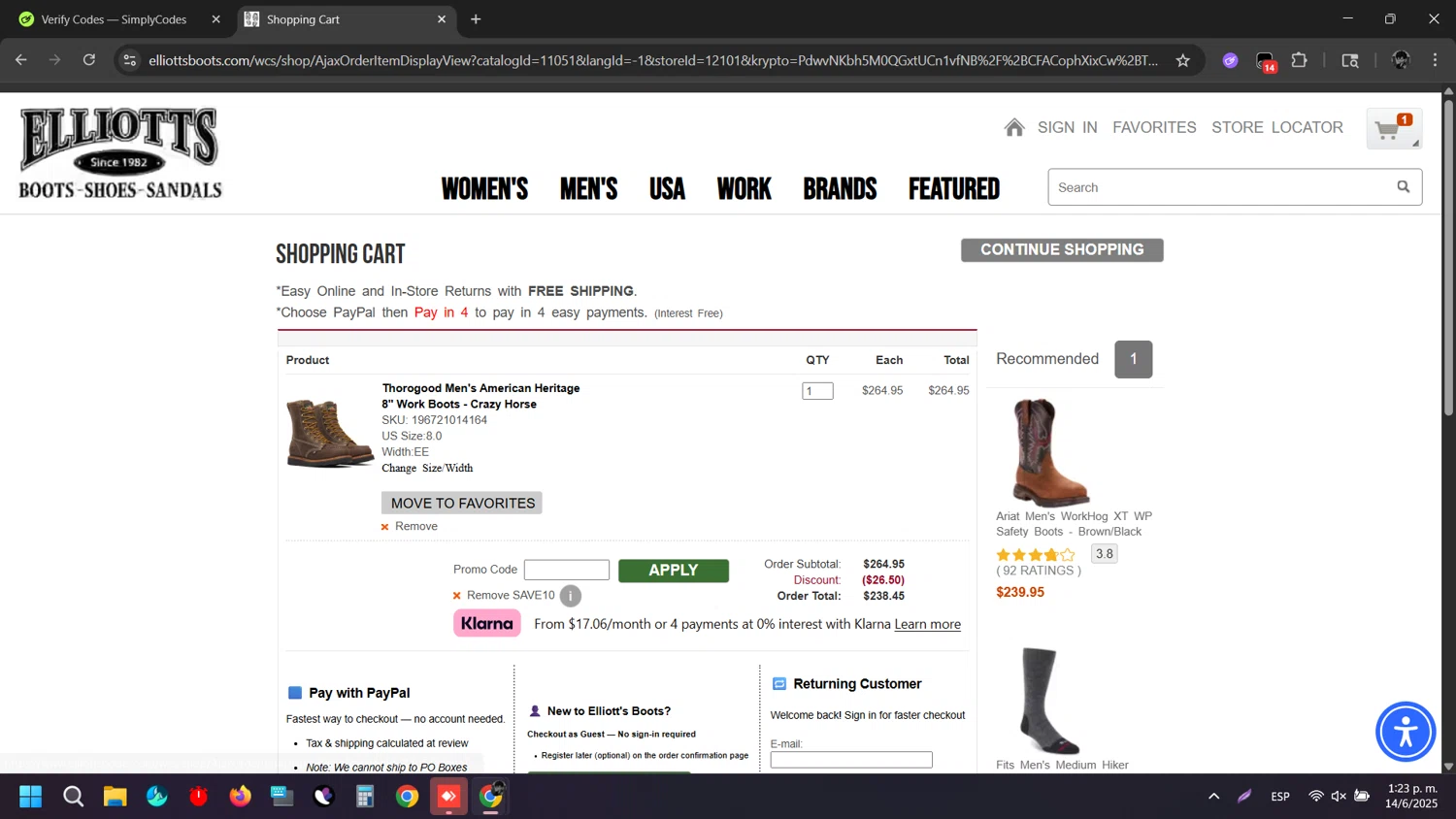Open the USA menu

coord(667,188)
